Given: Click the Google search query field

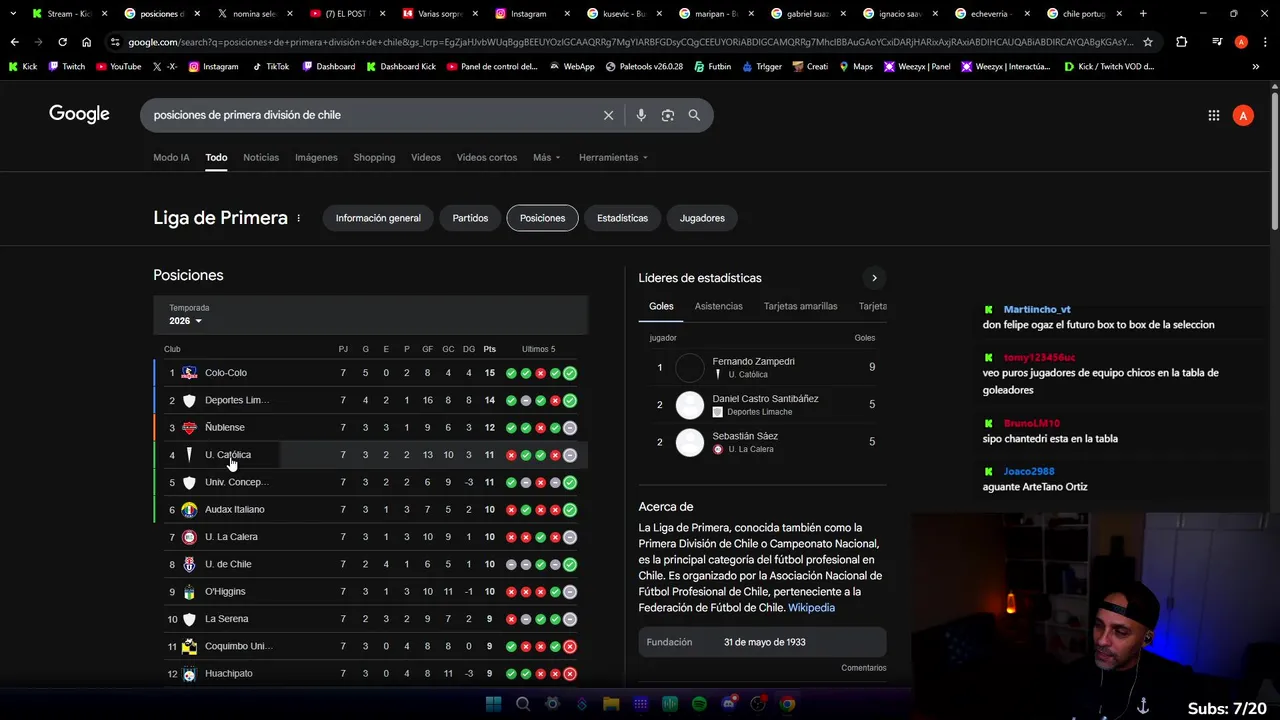Looking at the screenshot, I should point(370,115).
